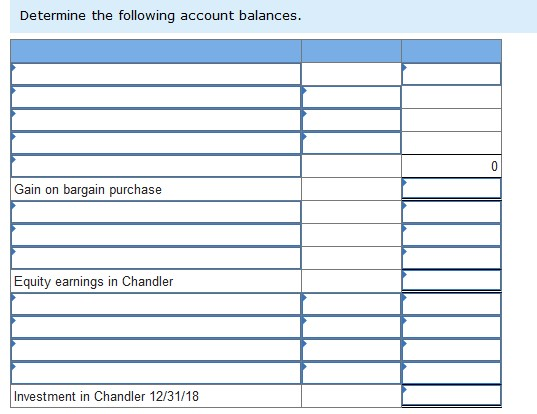Open the third row label dropdown
This screenshot has width=537, height=414.
(x=156, y=120)
